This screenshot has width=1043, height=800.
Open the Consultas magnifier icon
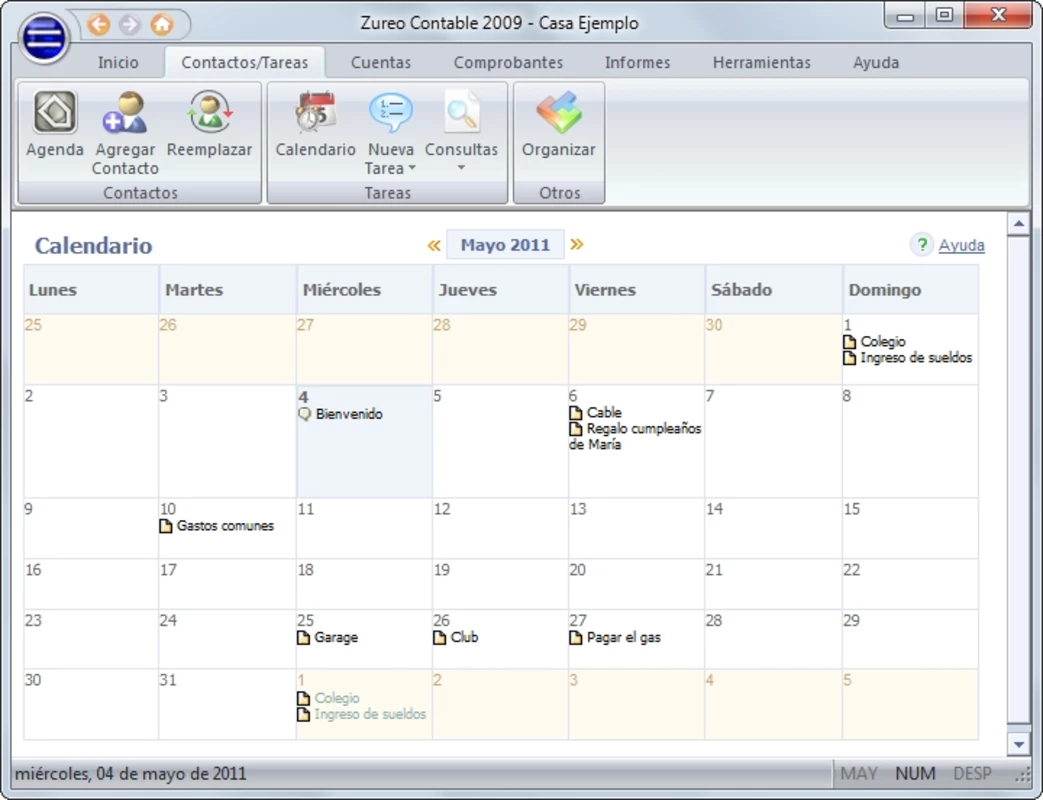click(x=462, y=112)
